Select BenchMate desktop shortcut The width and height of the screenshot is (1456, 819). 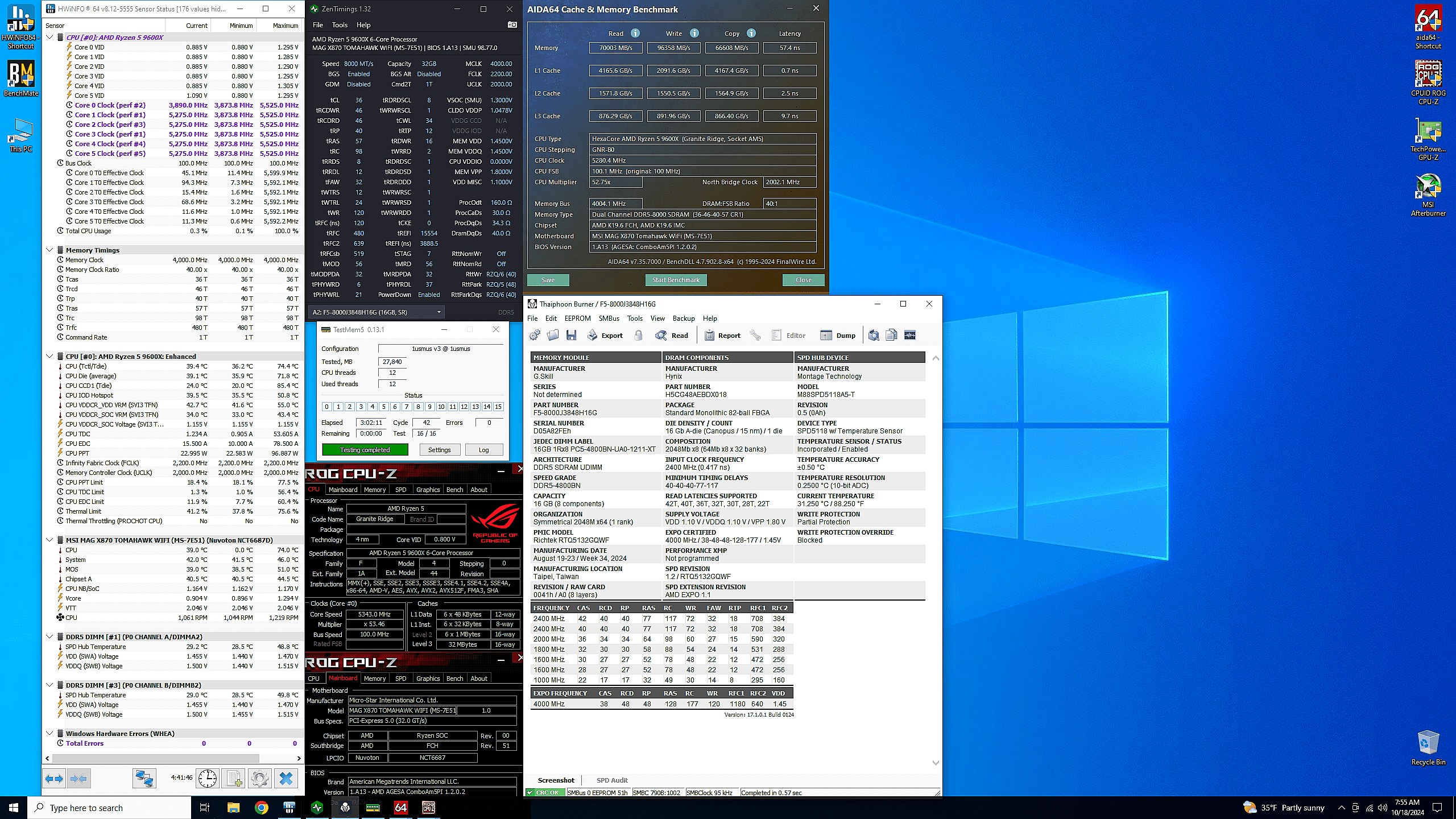(x=21, y=78)
